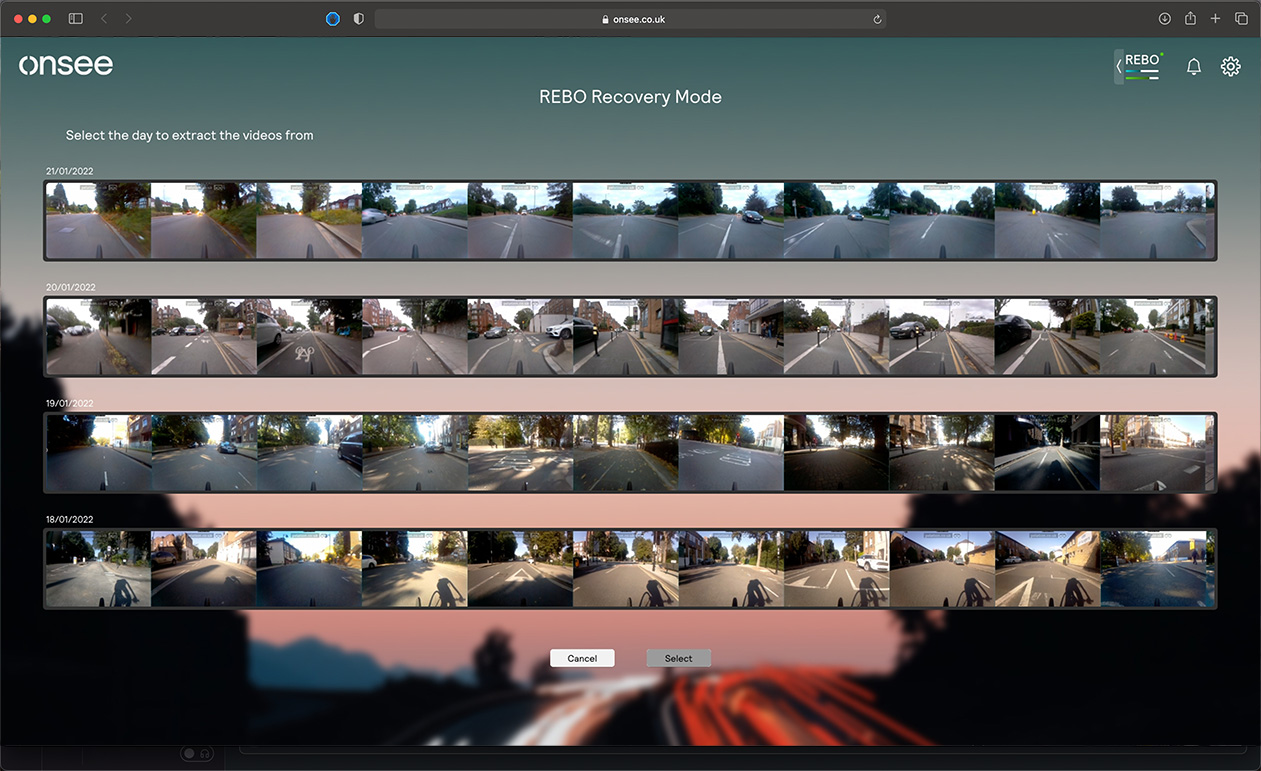Viewport: 1261px width, 771px height.
Task: Toggle the Safari sidebar
Action: 75,18
